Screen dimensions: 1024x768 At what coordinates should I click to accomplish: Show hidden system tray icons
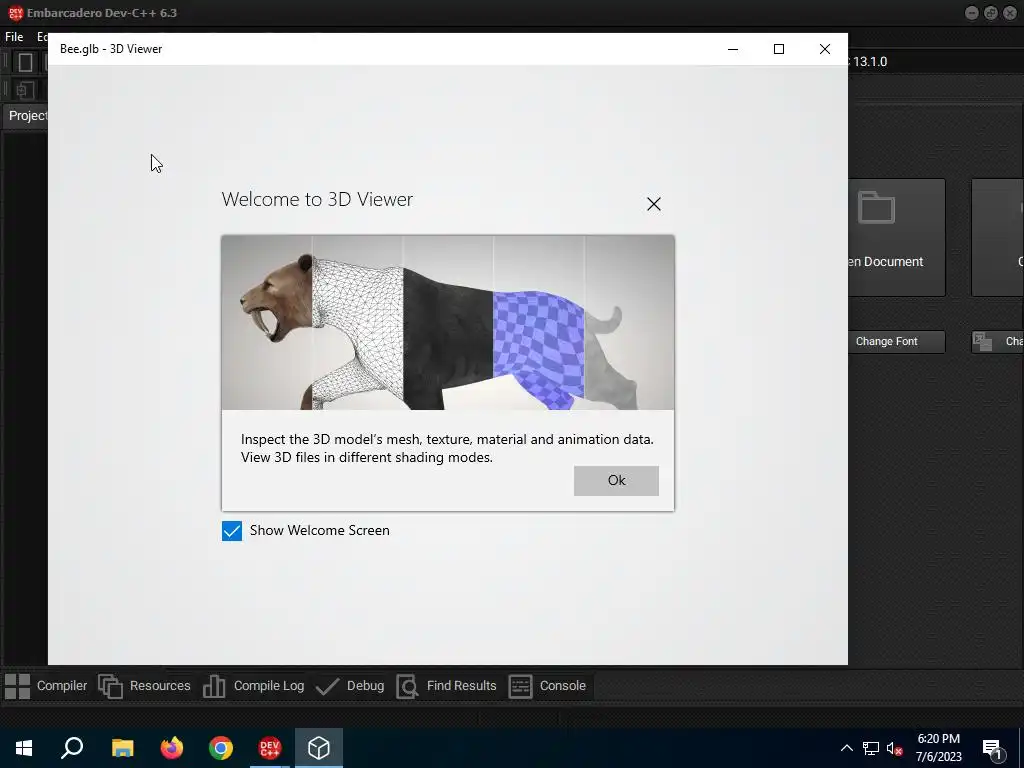click(x=846, y=748)
